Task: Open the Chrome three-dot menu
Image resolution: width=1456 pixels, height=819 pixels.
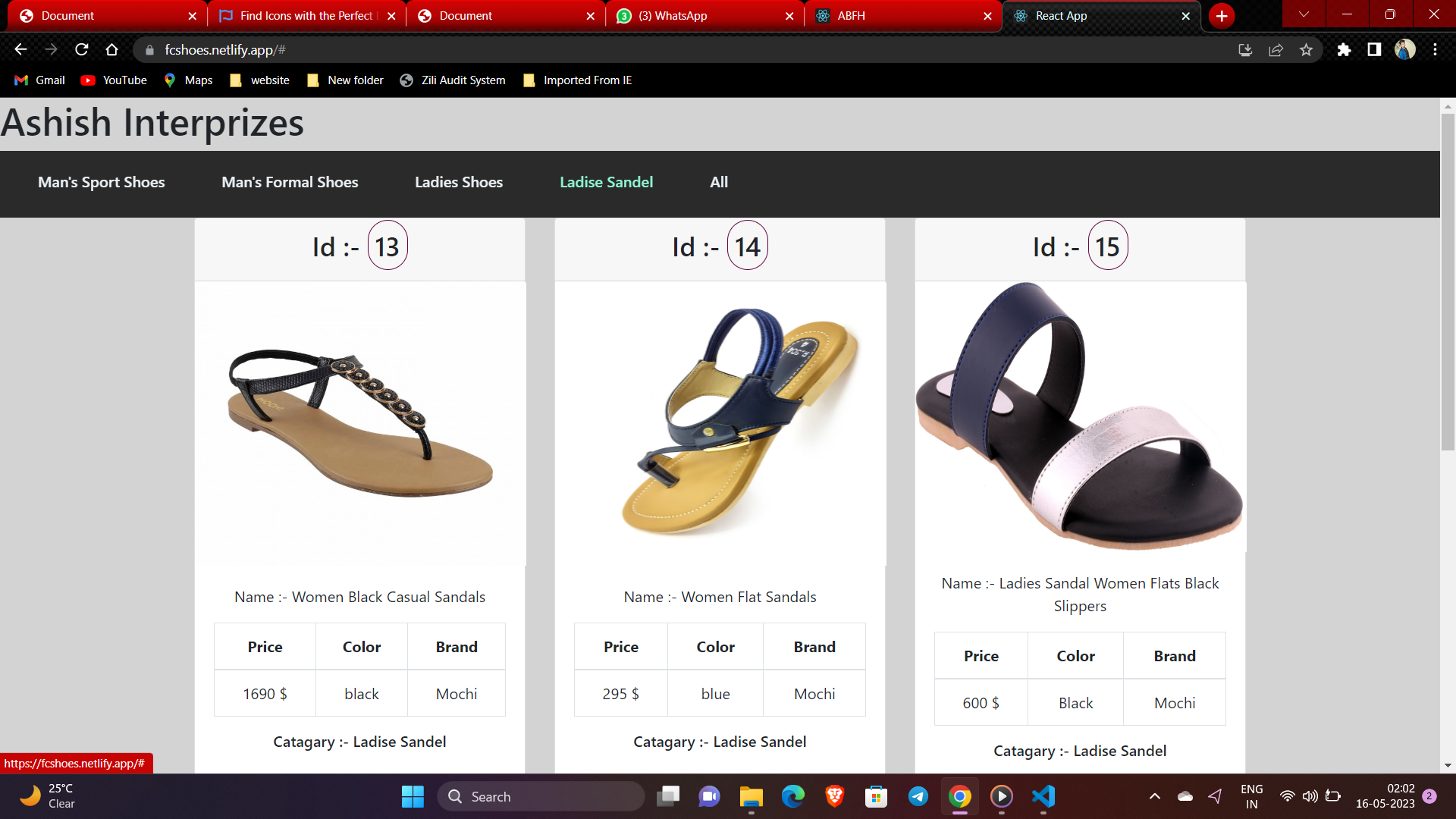Action: coord(1435,50)
